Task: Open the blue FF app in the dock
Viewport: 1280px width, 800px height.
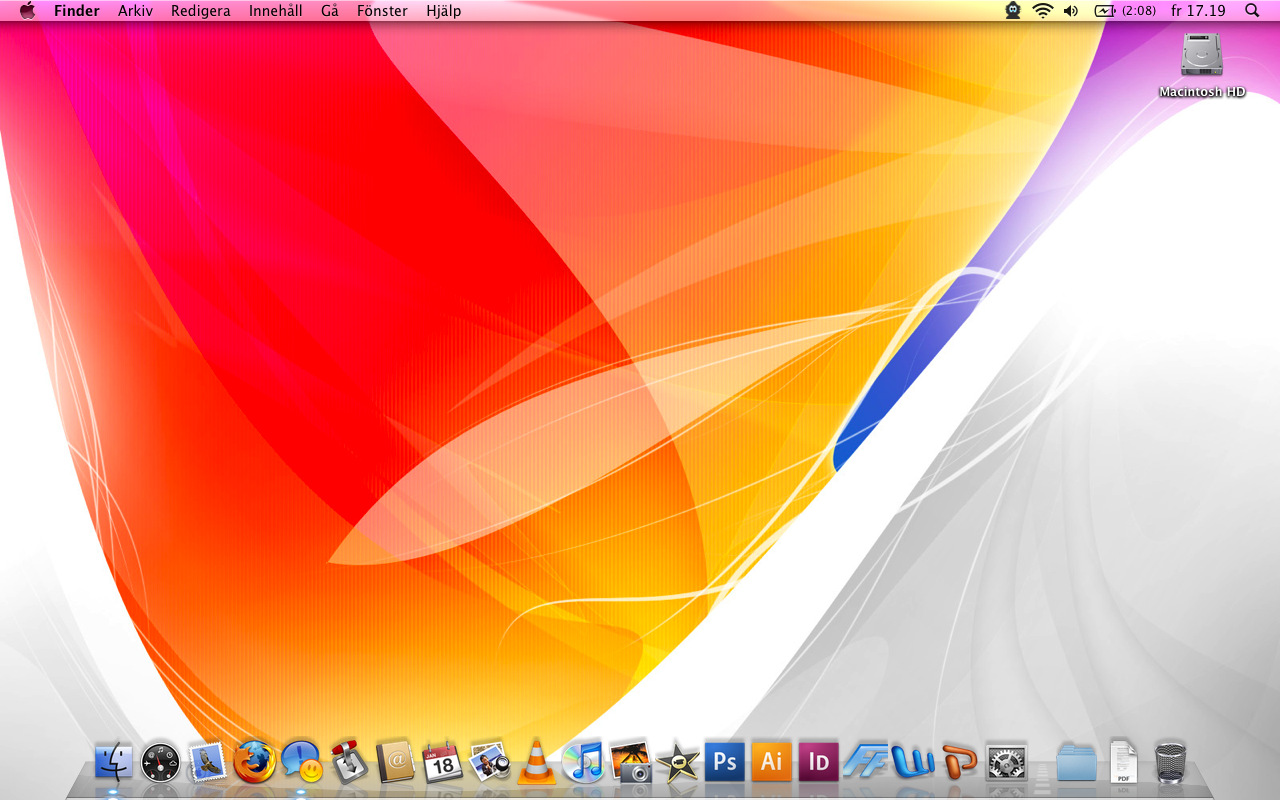Action: [866, 762]
